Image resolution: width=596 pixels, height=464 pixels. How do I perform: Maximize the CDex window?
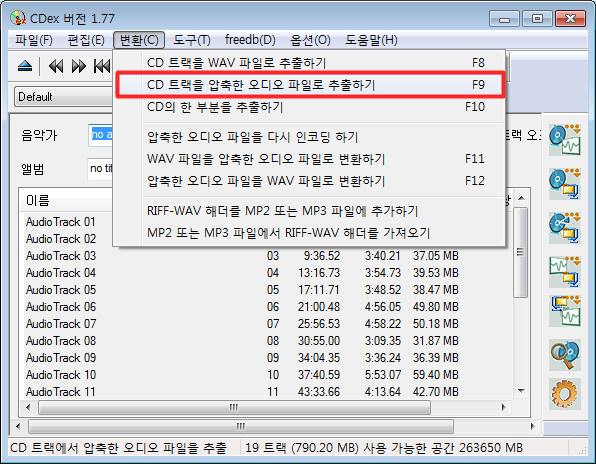[537, 19]
